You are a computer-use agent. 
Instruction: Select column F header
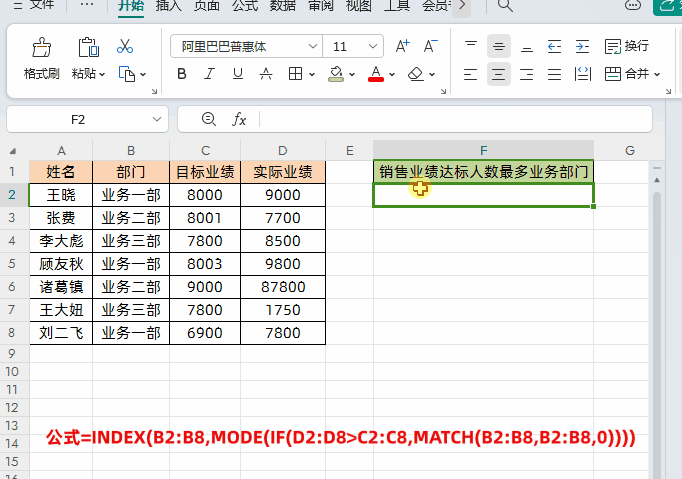point(483,151)
